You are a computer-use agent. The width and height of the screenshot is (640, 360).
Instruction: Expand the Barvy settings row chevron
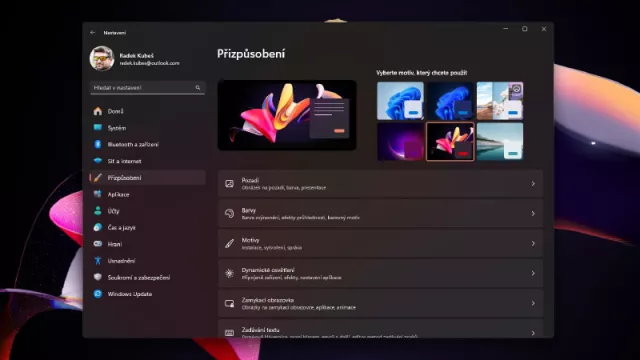pyautogui.click(x=533, y=213)
